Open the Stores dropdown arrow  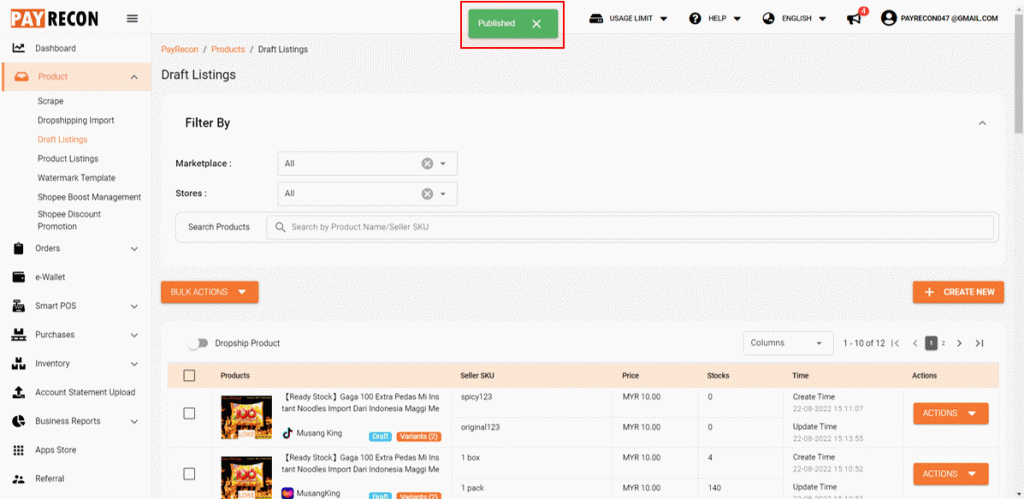click(443, 193)
